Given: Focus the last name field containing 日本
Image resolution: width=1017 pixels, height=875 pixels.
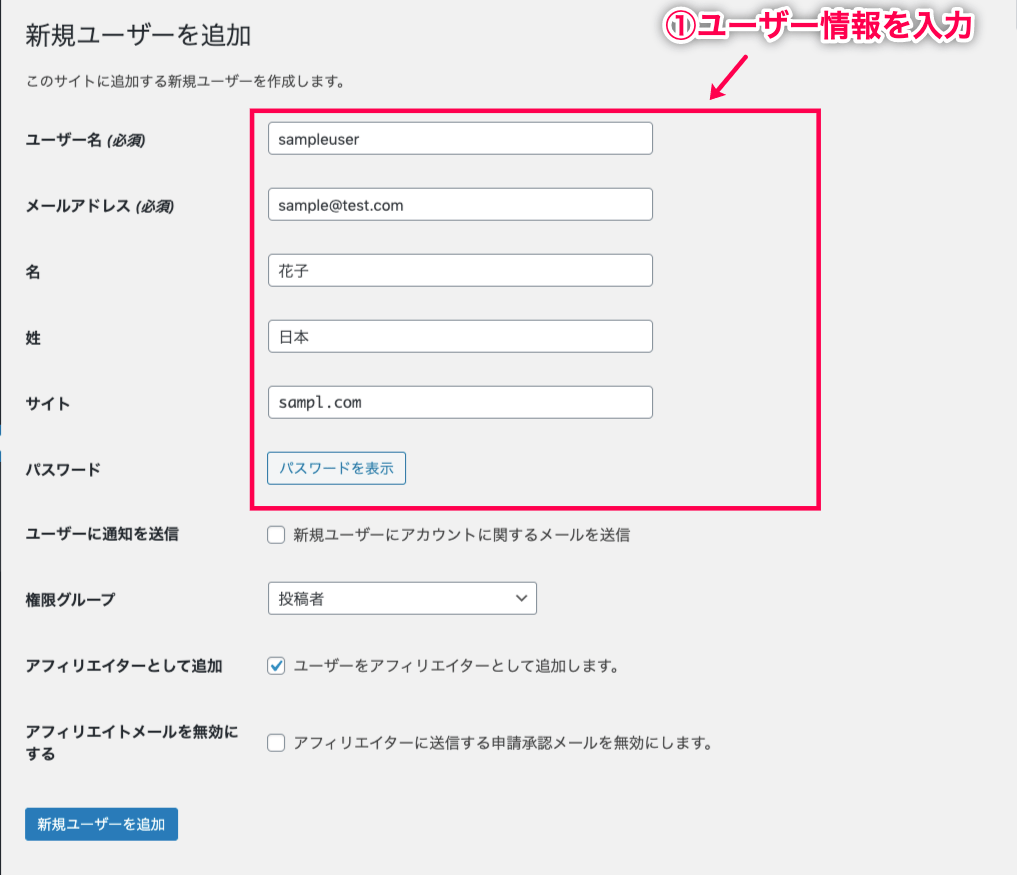Looking at the screenshot, I should coord(460,337).
